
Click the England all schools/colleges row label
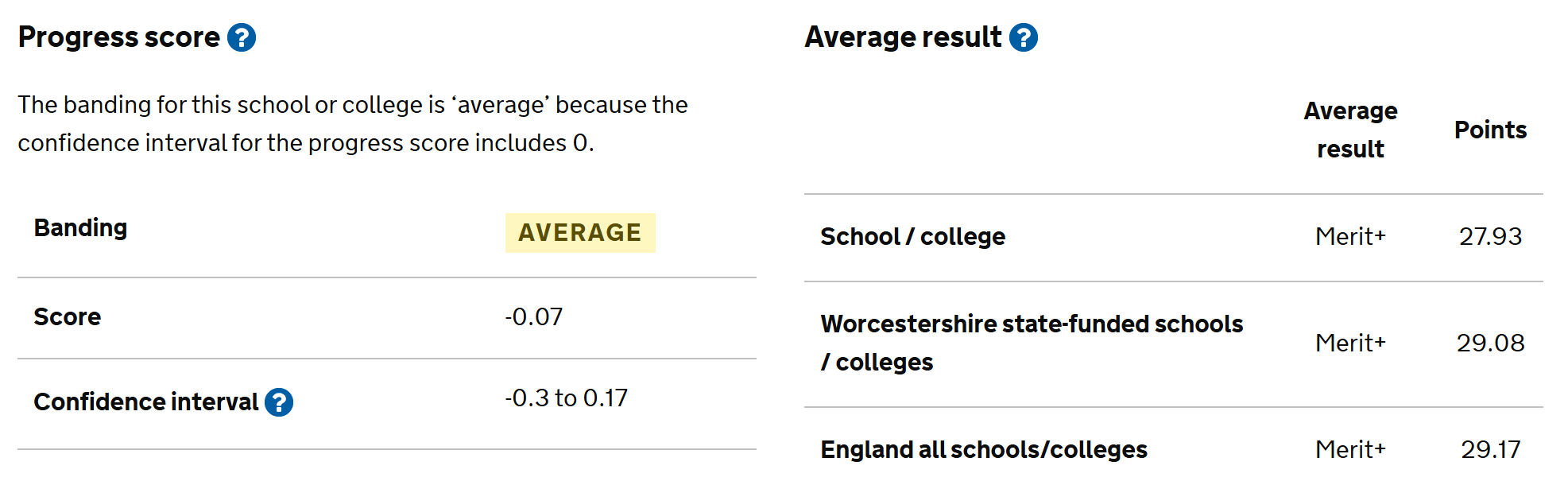[x=984, y=450]
